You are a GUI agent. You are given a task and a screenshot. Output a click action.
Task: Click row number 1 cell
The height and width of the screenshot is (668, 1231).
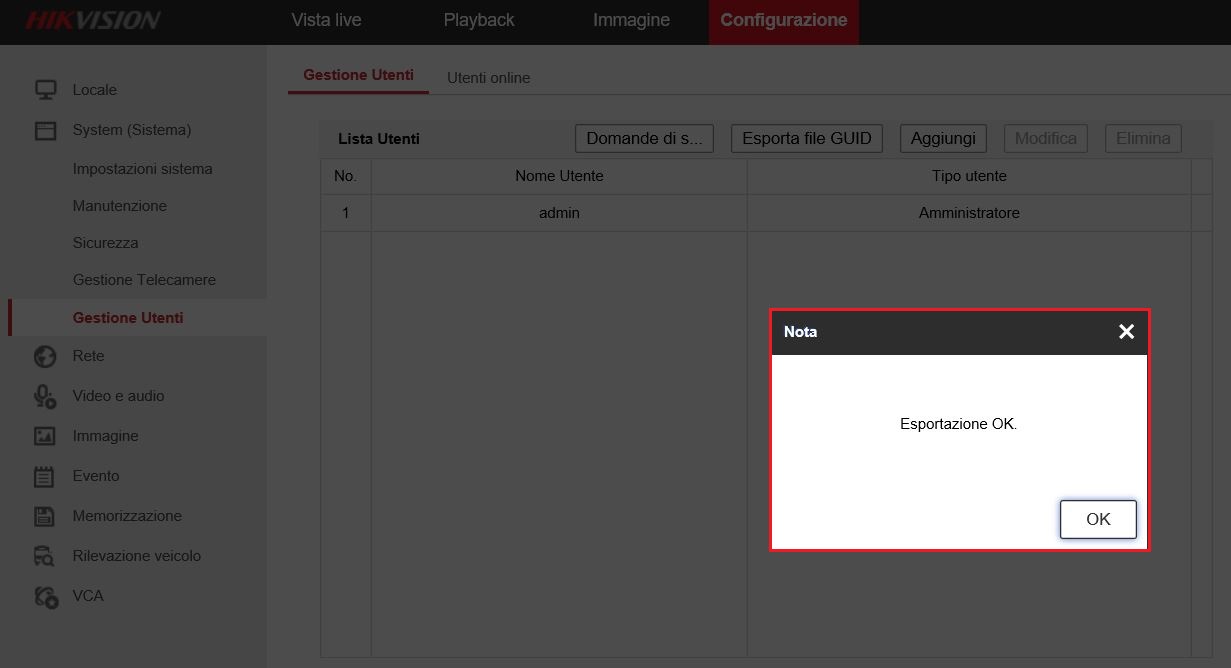(346, 213)
